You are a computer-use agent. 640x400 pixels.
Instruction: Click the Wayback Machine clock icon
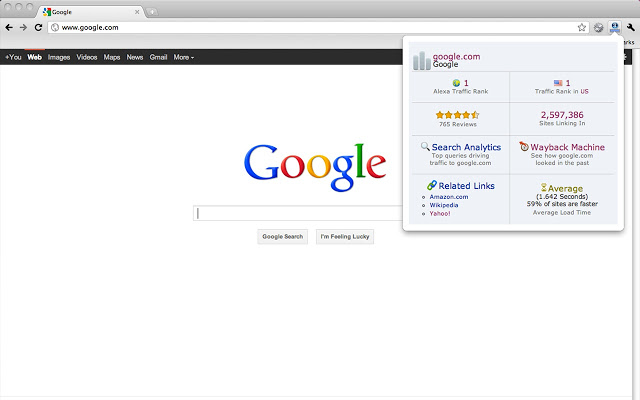coord(524,147)
